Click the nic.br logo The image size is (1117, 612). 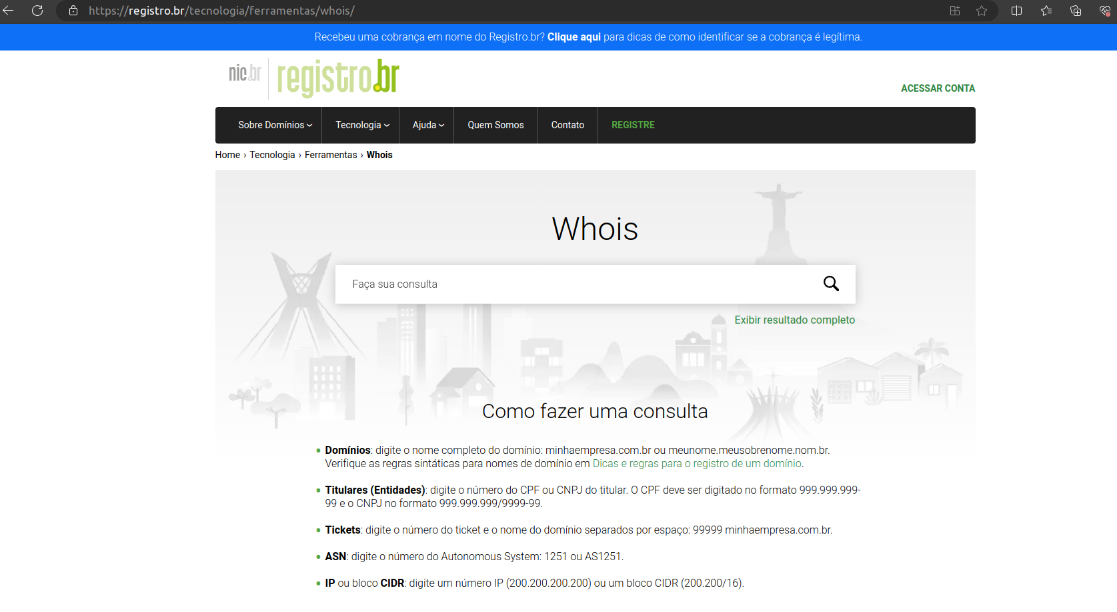coord(244,73)
